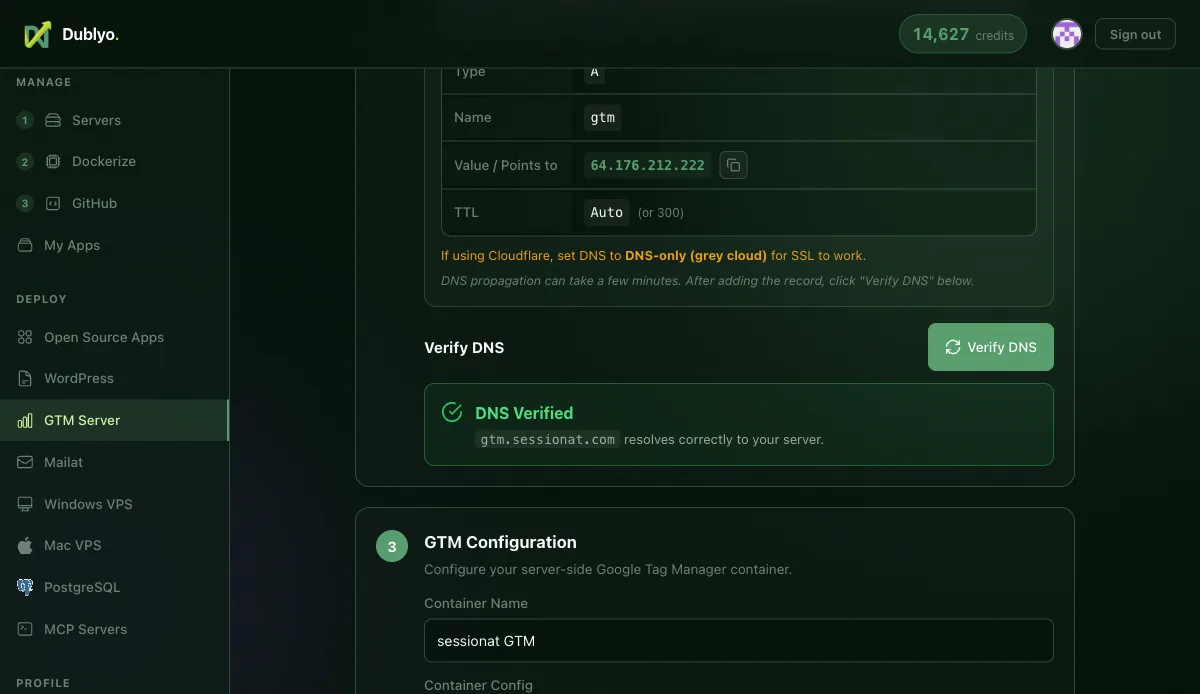The width and height of the screenshot is (1200, 694).
Task: Click the Open Source Apps grid icon
Action: coord(25,337)
